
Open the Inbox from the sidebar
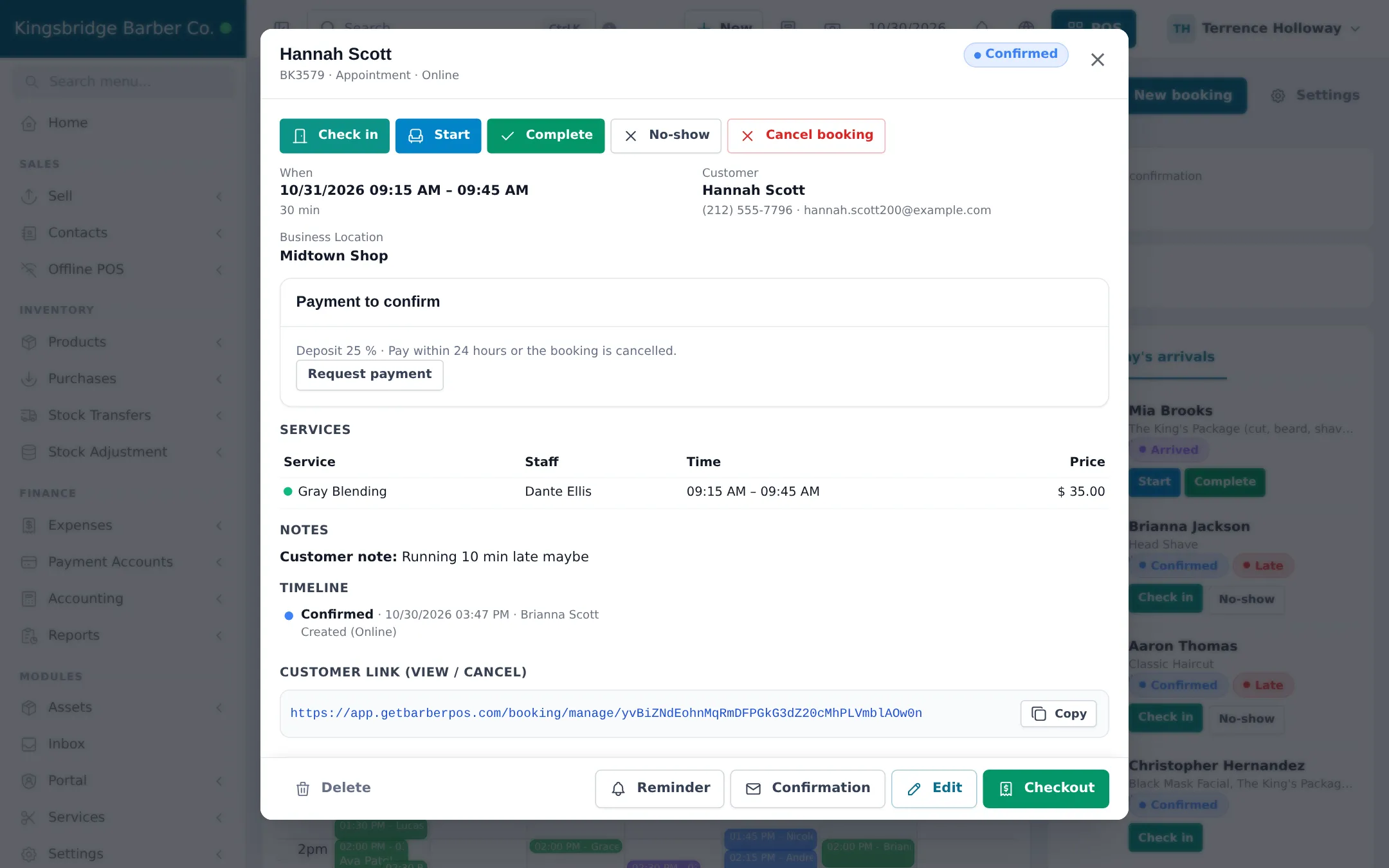tap(123, 744)
